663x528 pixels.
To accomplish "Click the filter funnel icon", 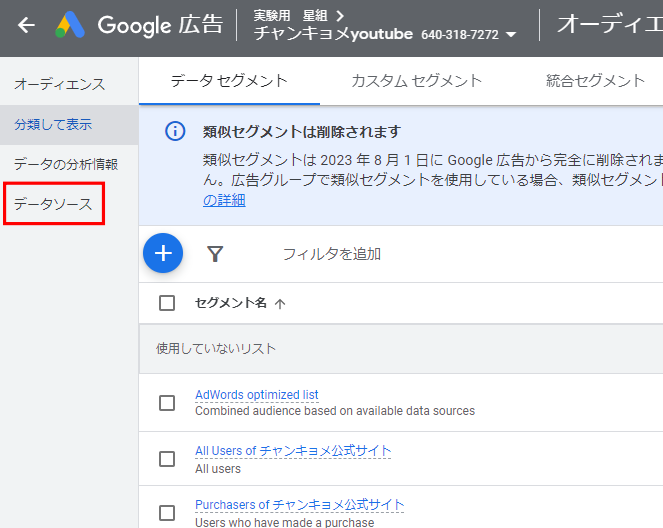I will pos(215,254).
